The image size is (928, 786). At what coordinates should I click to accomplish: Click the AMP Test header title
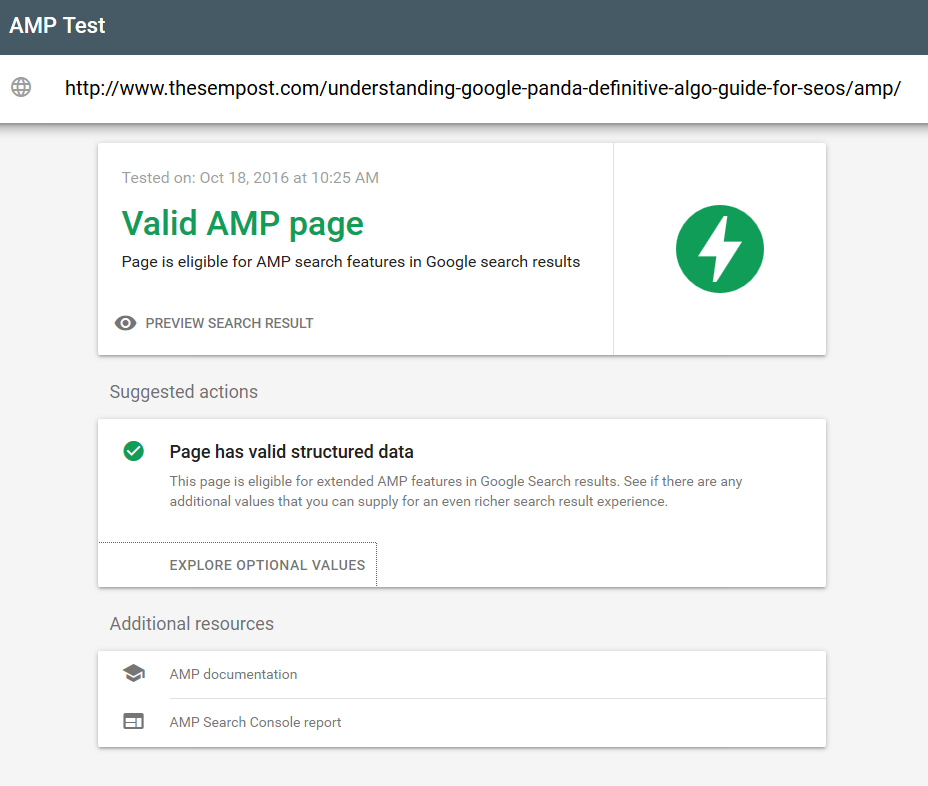click(57, 26)
